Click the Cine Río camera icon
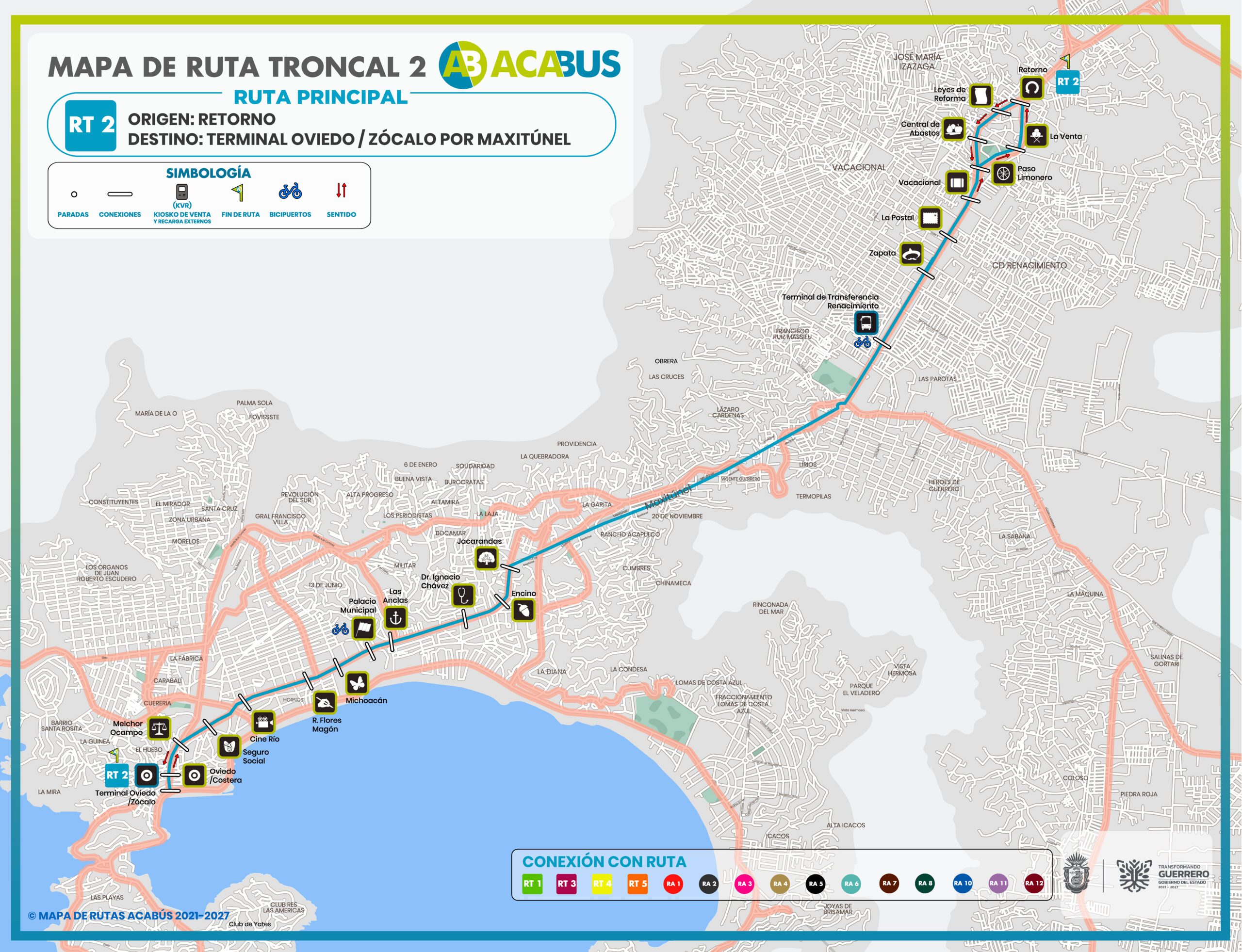Screen dimensions: 1242x952 pos(263,723)
